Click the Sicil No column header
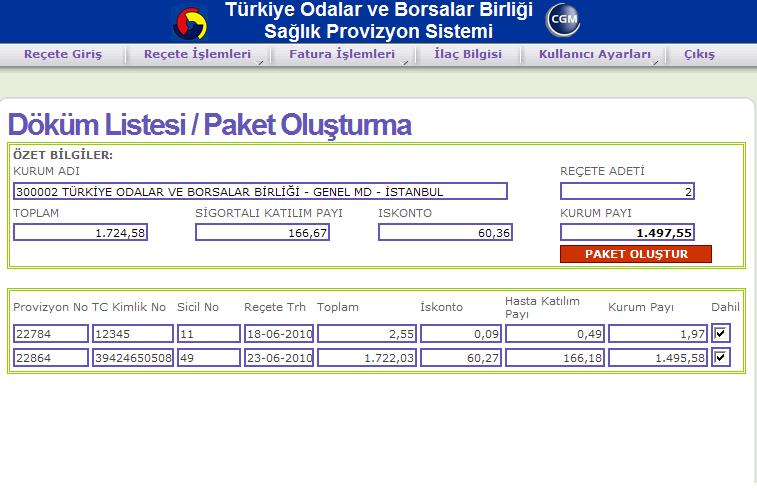Screen dimensions: 757x499 (x=198, y=307)
